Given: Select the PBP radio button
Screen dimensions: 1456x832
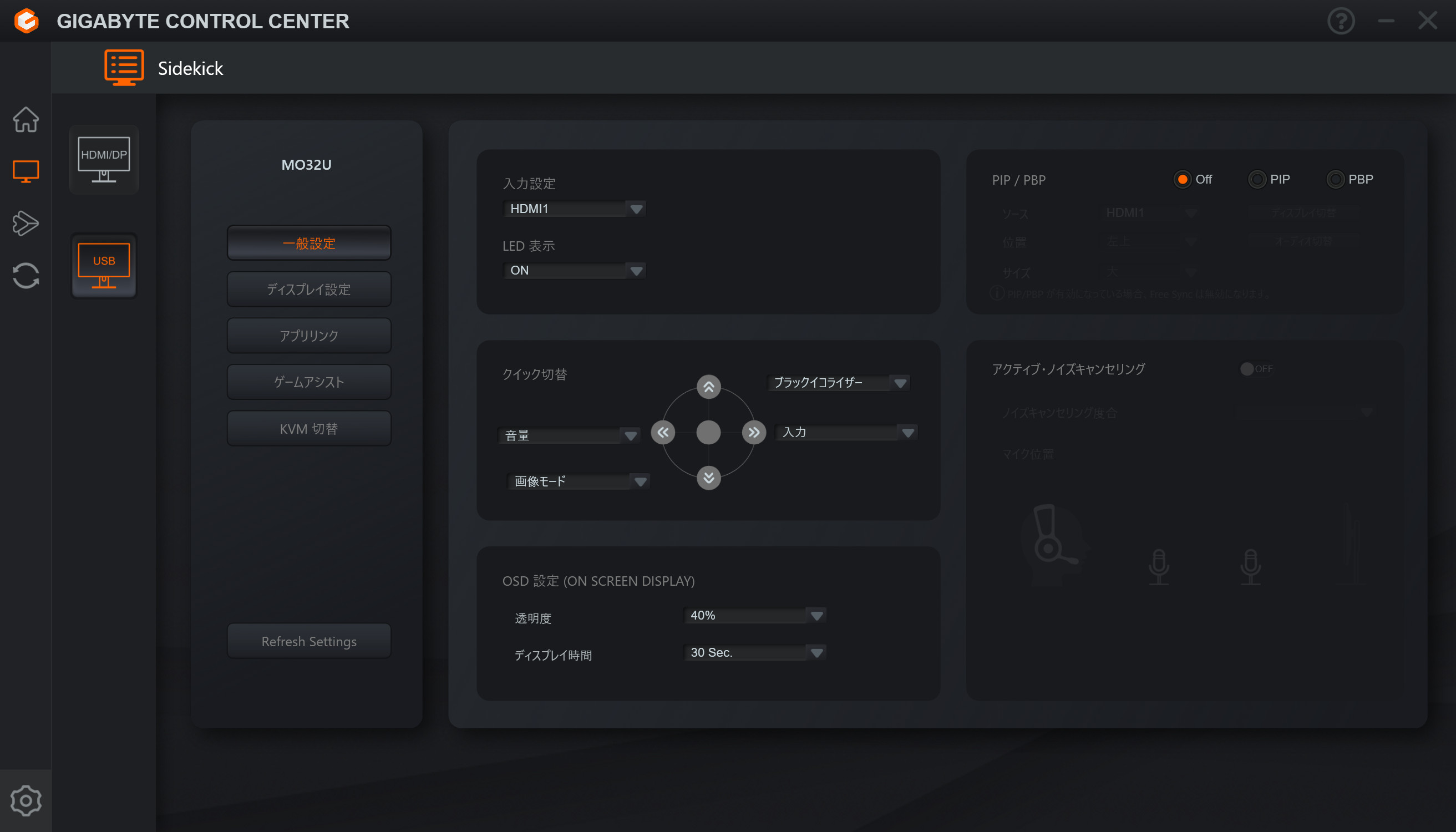Looking at the screenshot, I should tap(1335, 179).
